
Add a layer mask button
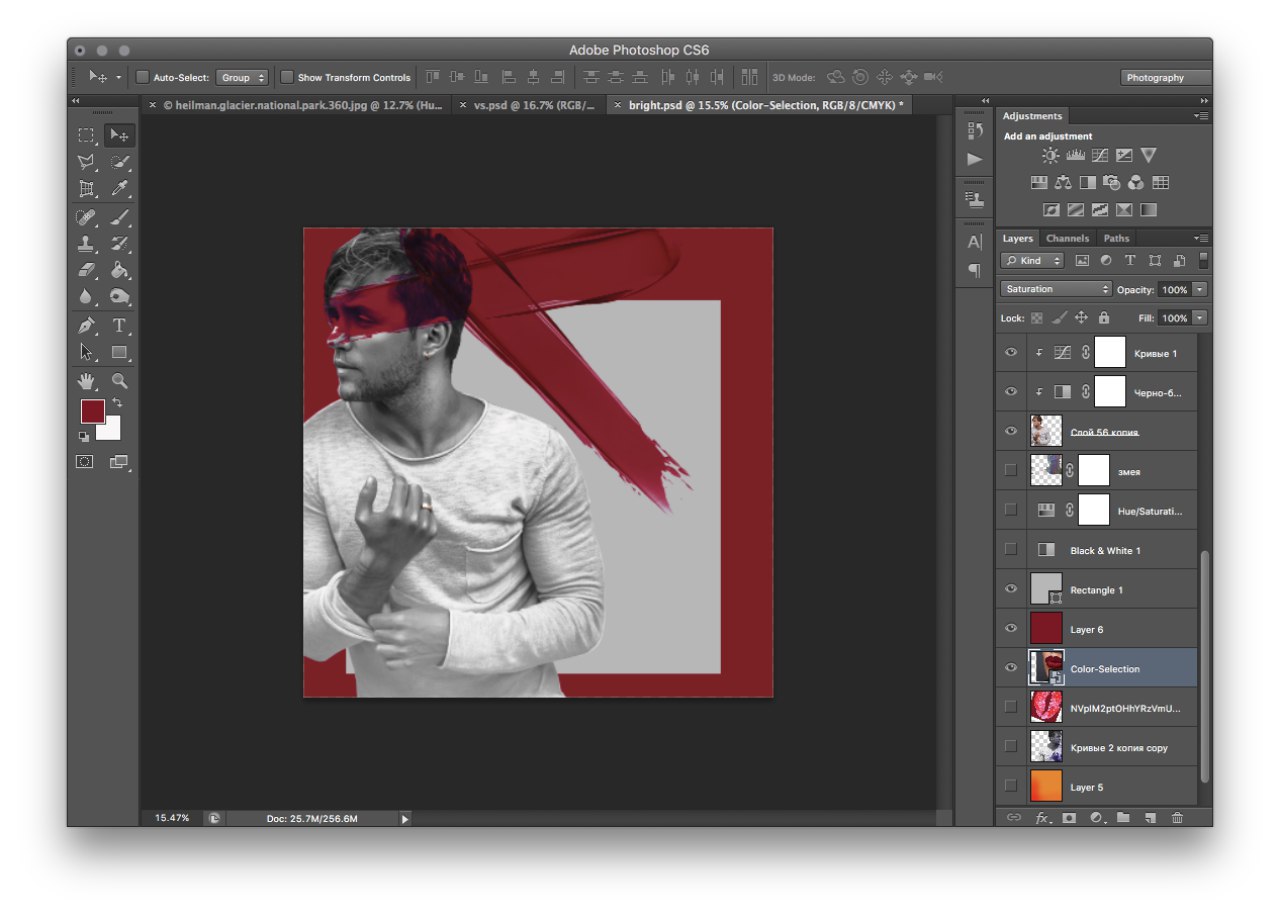tap(1069, 818)
